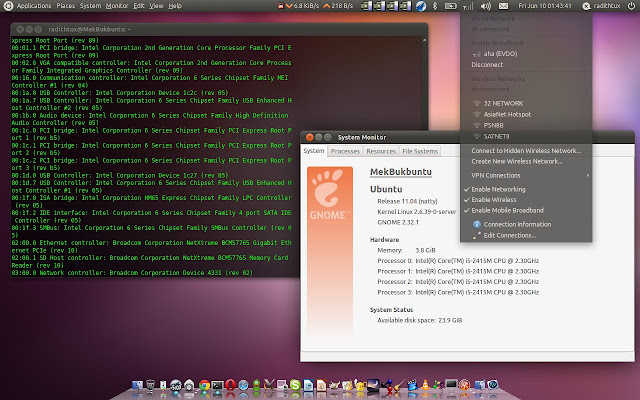Open the mail envelope messaging indicator
Screen dimensions: 640x400
[x=503, y=6]
